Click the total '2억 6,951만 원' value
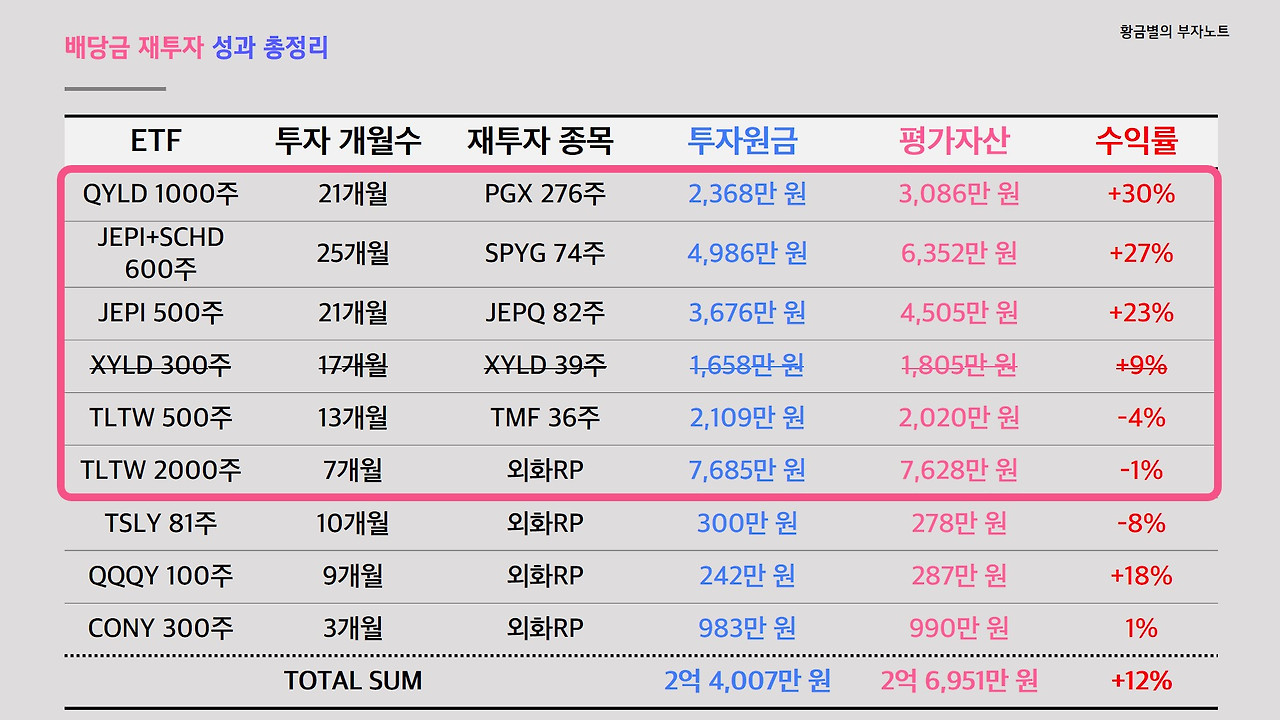Screen dimensions: 1280x720 point(959,681)
